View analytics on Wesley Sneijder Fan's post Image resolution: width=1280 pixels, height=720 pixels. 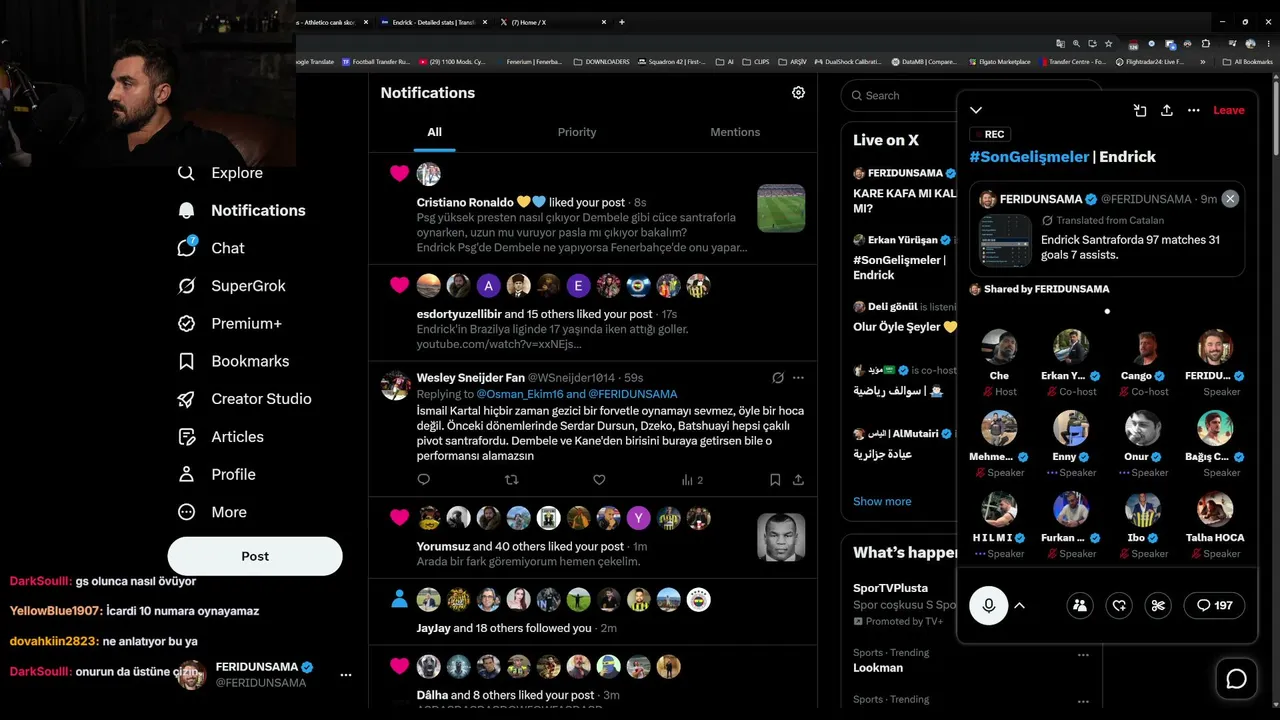tap(692, 480)
